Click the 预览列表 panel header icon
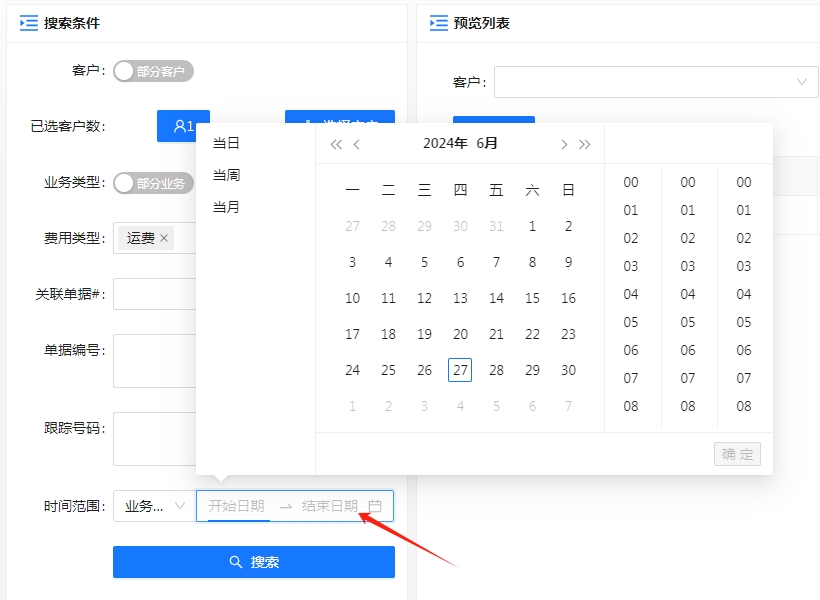Image resolution: width=820 pixels, height=600 pixels. pyautogui.click(x=438, y=22)
